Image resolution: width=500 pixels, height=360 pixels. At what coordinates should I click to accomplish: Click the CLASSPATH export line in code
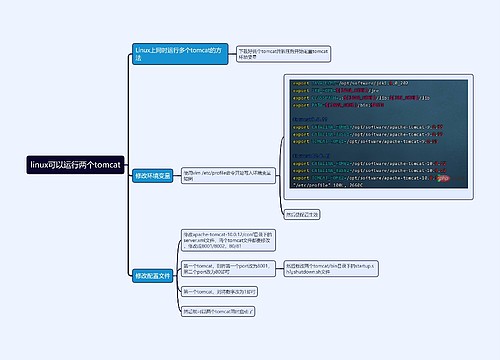coord(361,98)
